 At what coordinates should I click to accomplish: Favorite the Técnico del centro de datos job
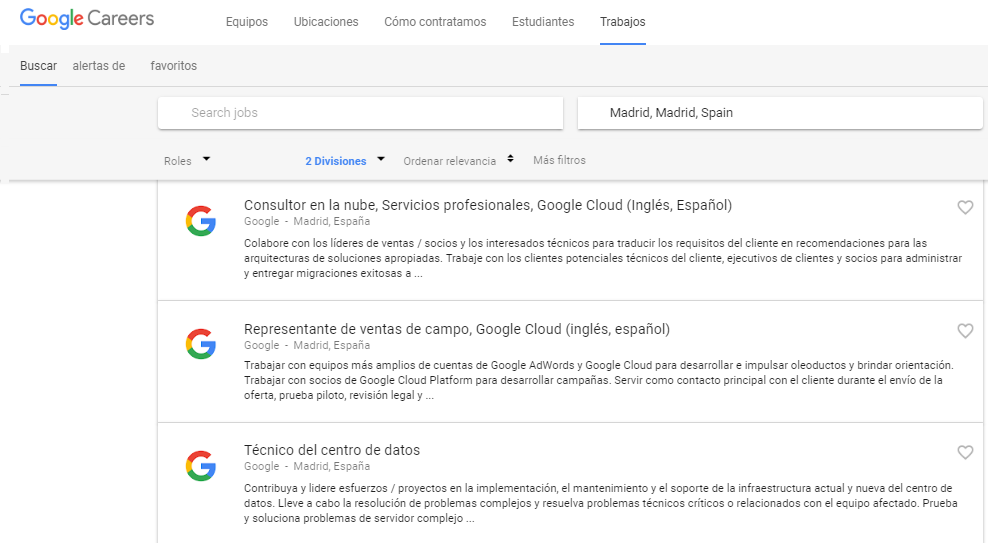click(965, 452)
